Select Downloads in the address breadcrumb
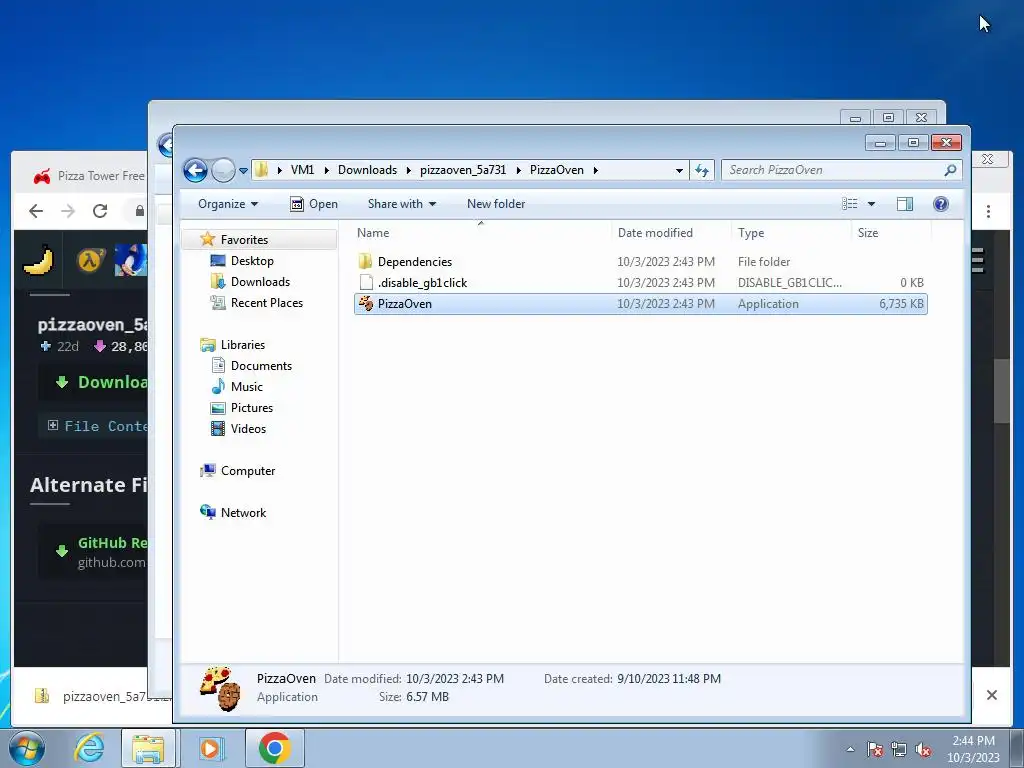1024x768 pixels. pos(367,170)
